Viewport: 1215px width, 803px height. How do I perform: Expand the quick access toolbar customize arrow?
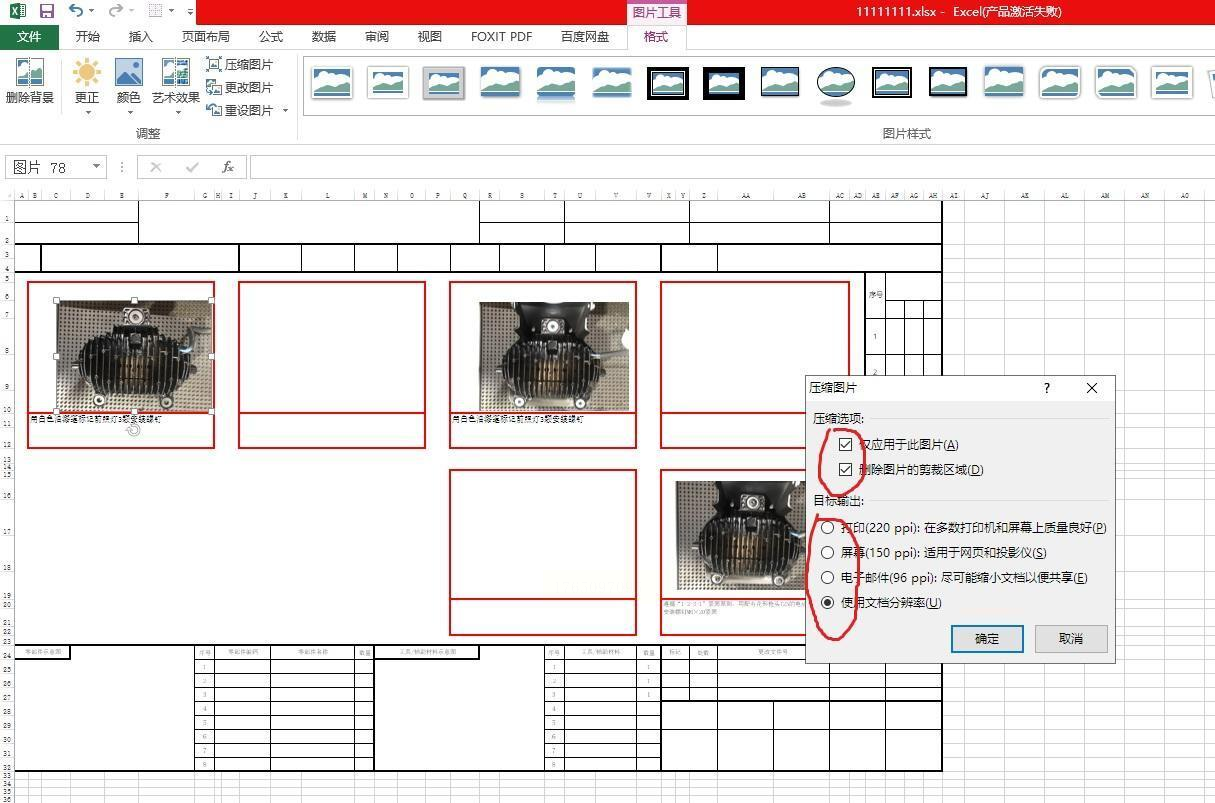click(190, 12)
